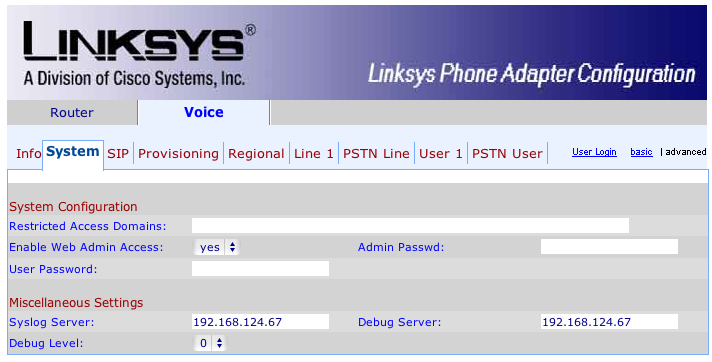Viewport: 712px width, 362px height.
Task: Expand the Enable Web Admin Access dropdown
Action: pos(217,247)
